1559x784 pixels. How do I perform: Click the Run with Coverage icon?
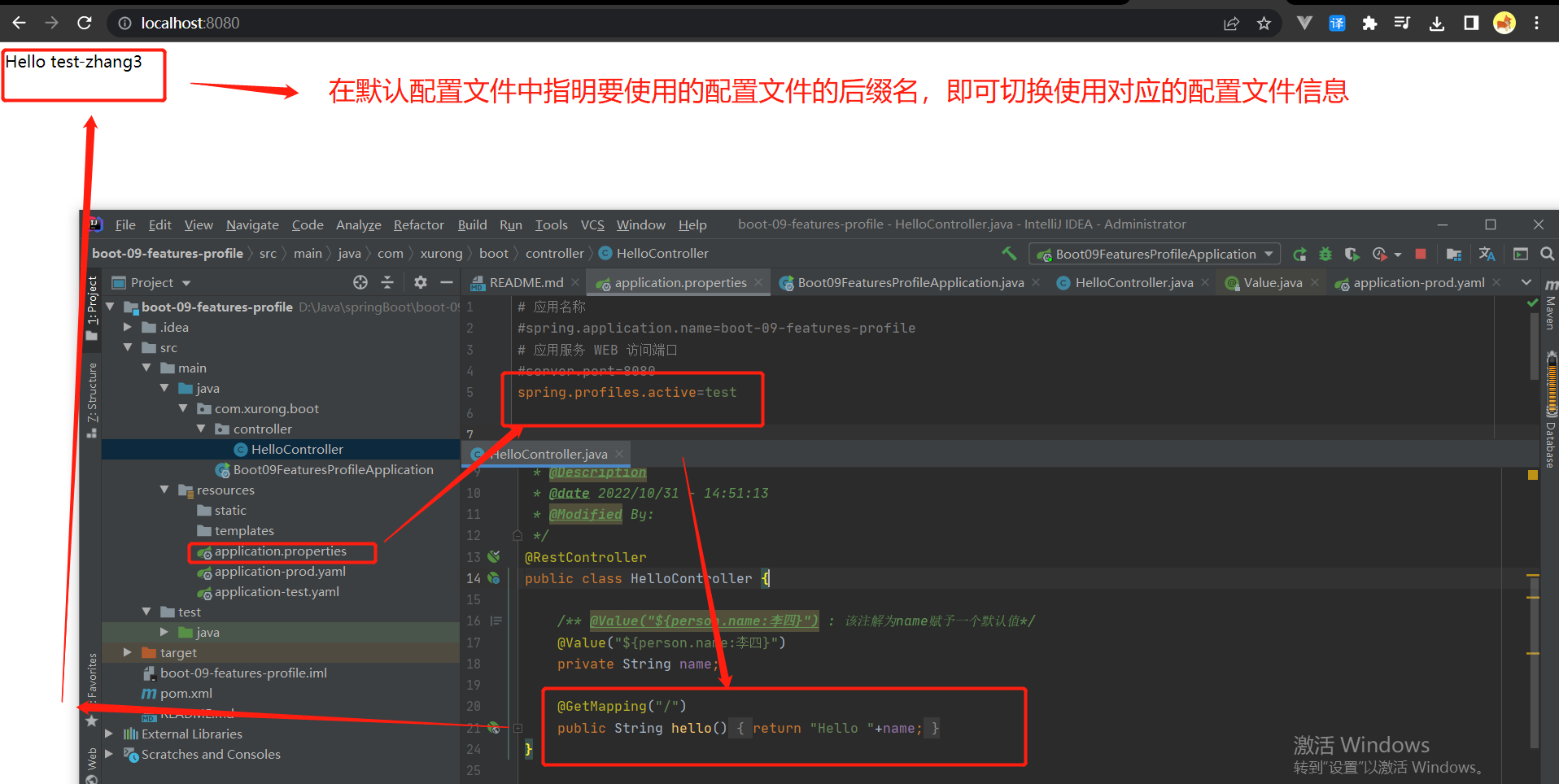click(x=1352, y=255)
